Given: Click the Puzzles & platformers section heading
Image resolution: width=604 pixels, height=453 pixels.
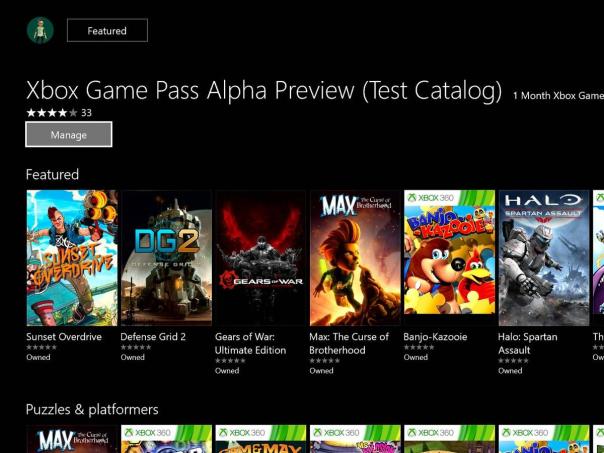Looking at the screenshot, I should pos(92,409).
